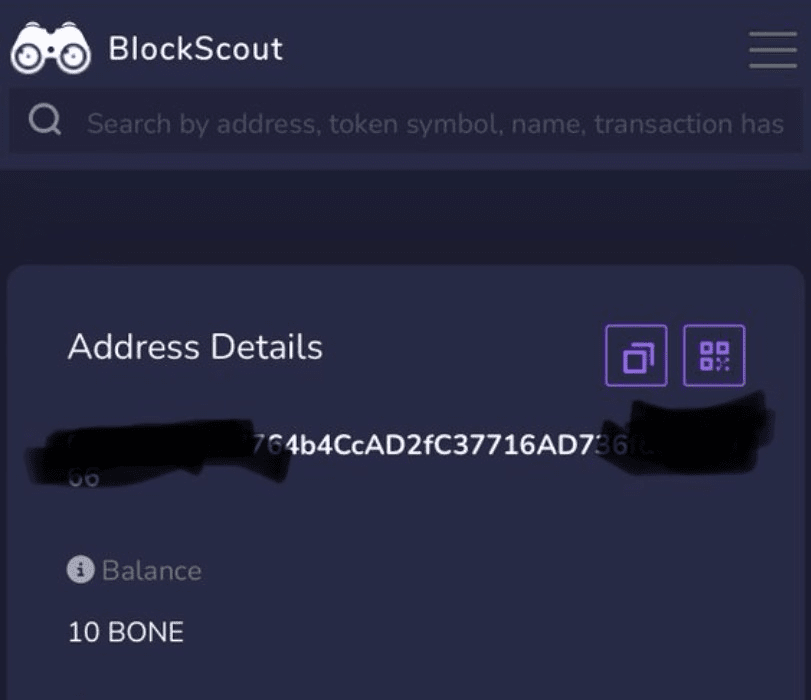The width and height of the screenshot is (811, 700).
Task: Click the redacted end of the address
Action: (690, 440)
